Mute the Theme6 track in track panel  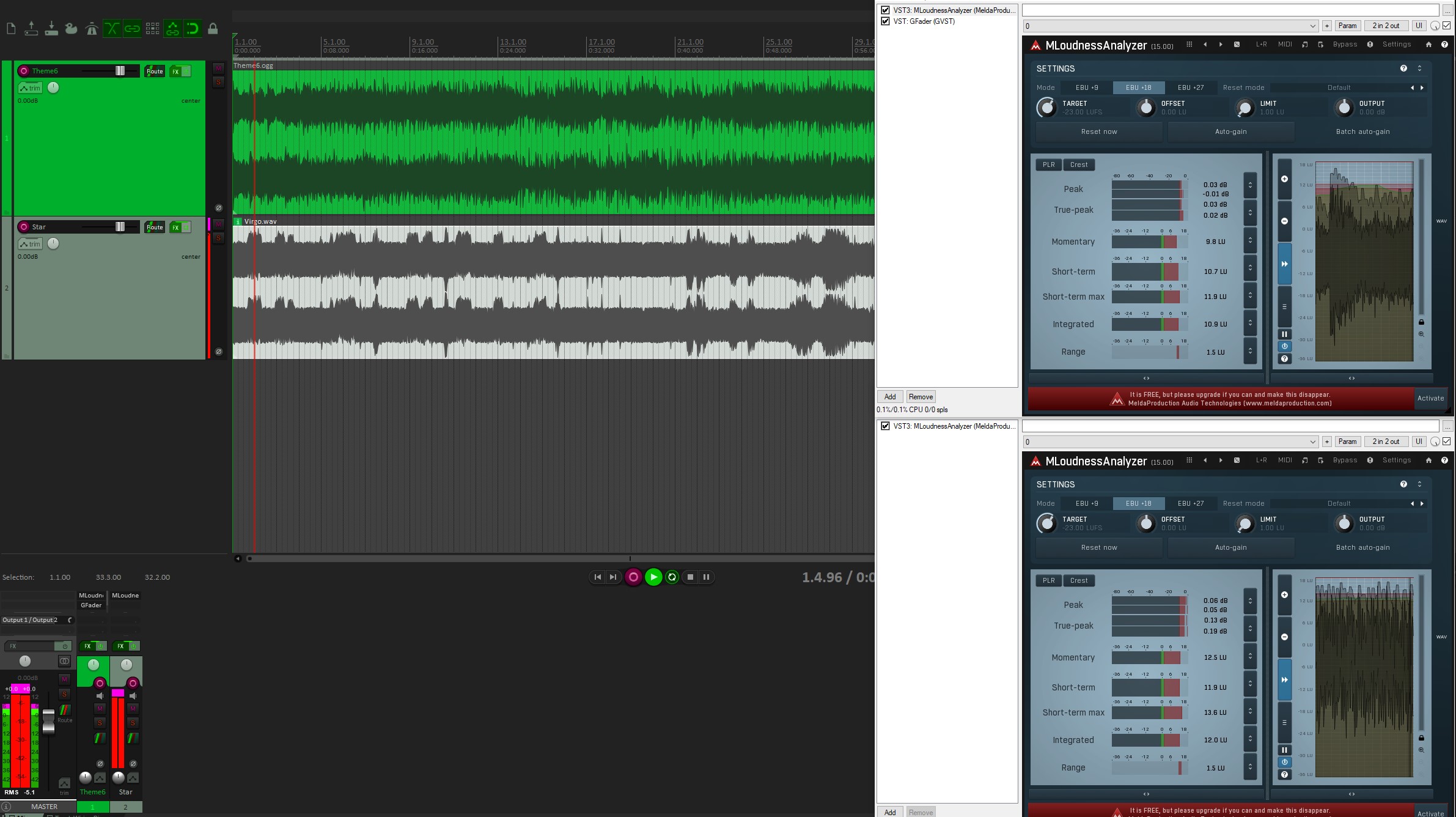[x=218, y=68]
